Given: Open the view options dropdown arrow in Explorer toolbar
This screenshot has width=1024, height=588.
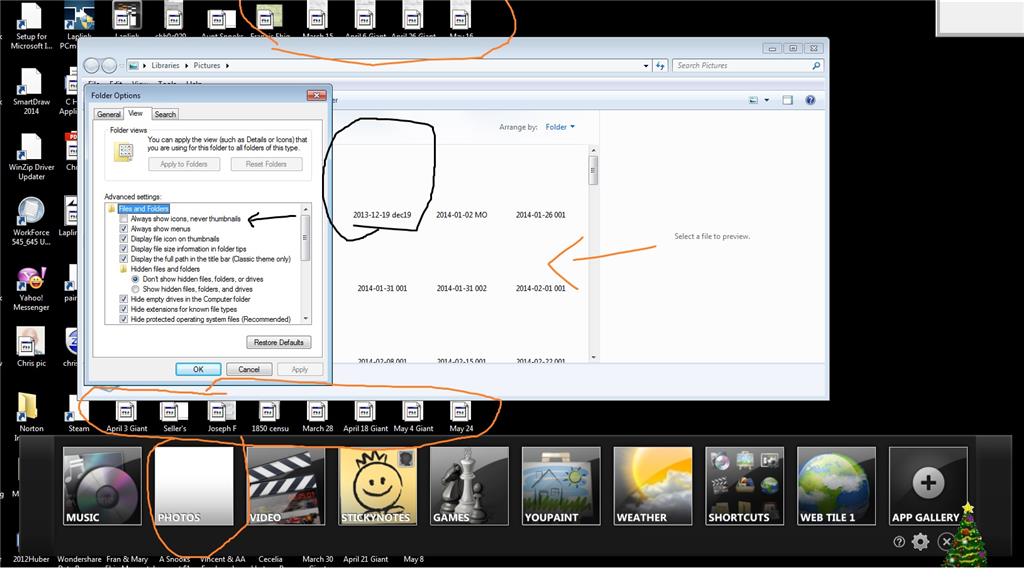Looking at the screenshot, I should click(767, 100).
